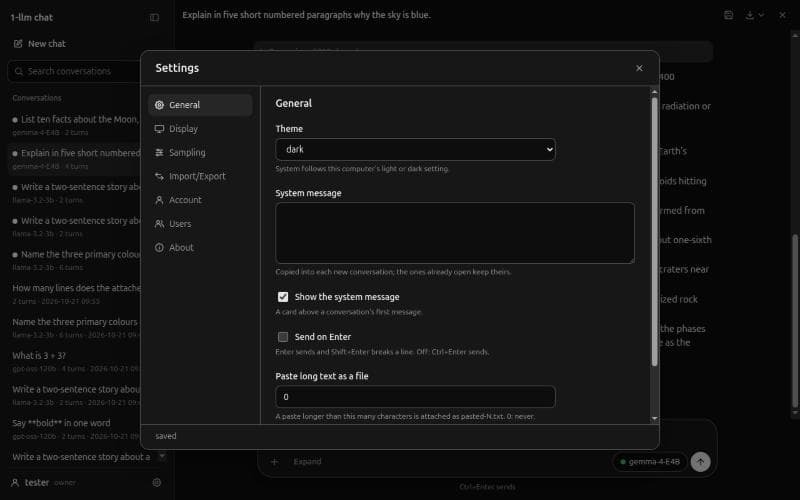The width and height of the screenshot is (800, 500).
Task: Open the 'List ten facts about the Moon' conversation
Action: (74, 124)
